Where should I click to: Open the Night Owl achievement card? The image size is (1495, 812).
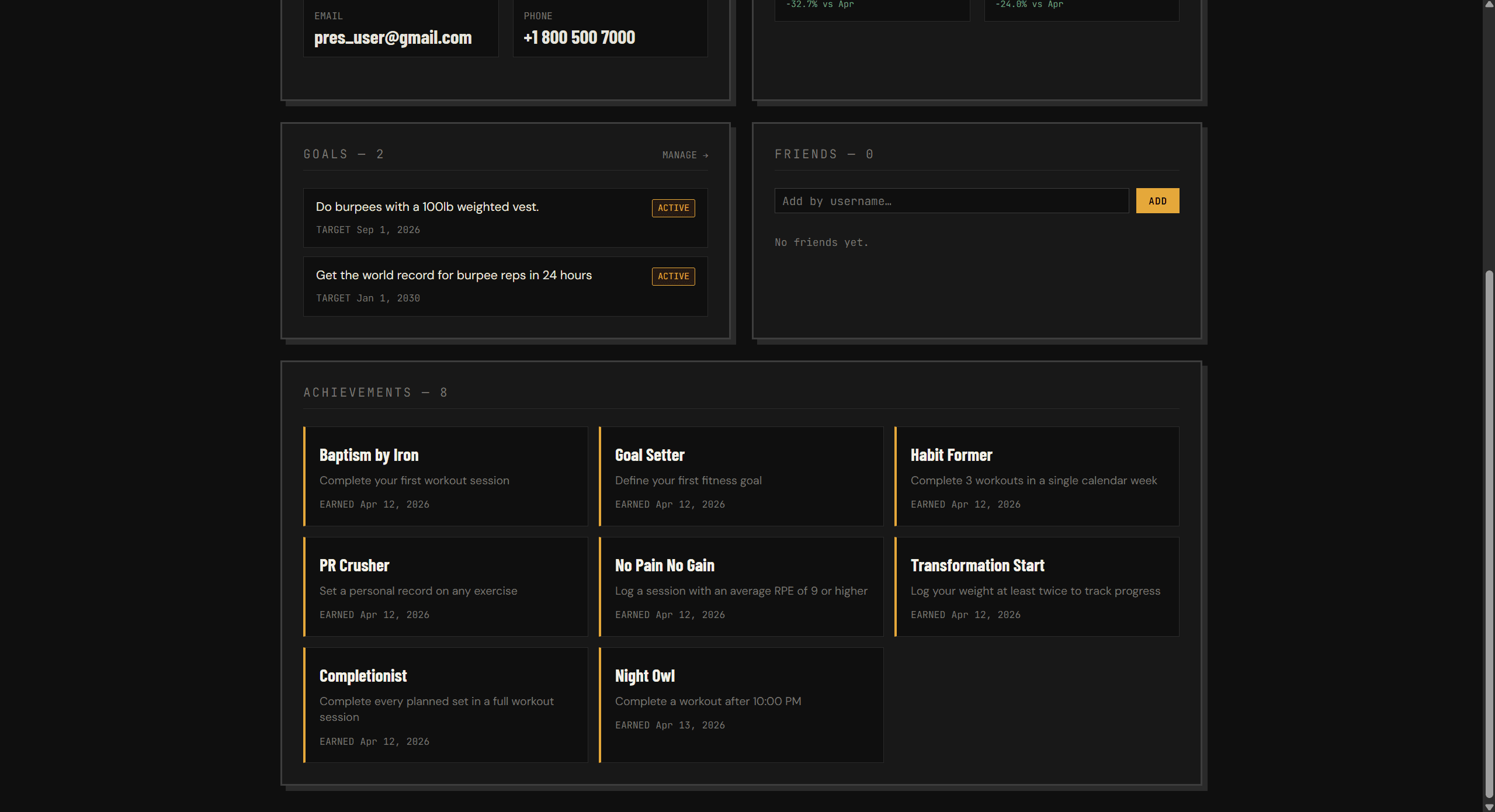click(741, 705)
